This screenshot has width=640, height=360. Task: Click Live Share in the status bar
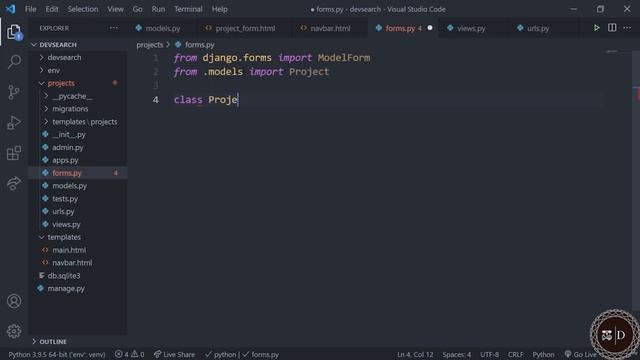[x=174, y=354]
